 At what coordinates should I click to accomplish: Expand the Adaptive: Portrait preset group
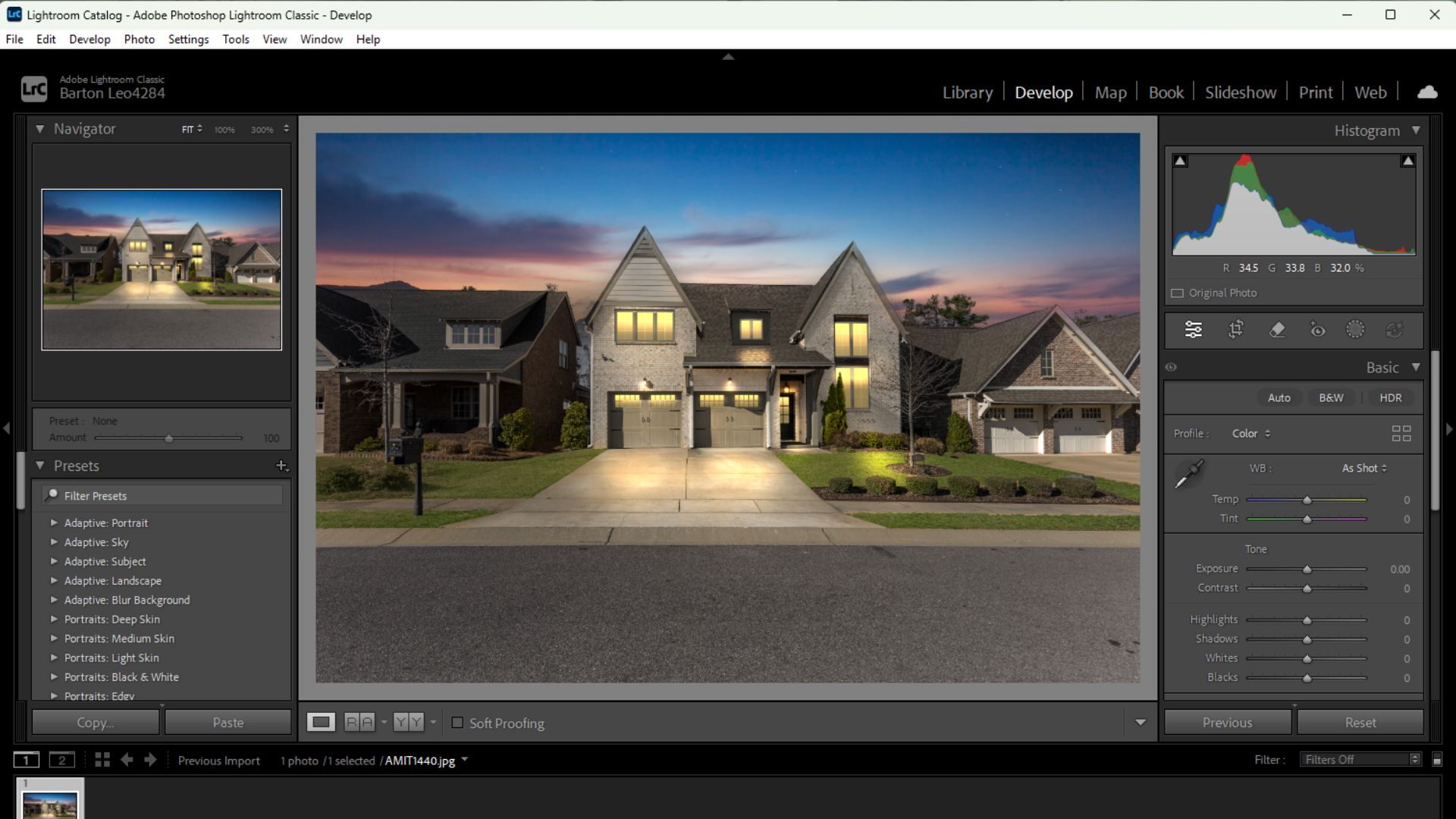54,522
